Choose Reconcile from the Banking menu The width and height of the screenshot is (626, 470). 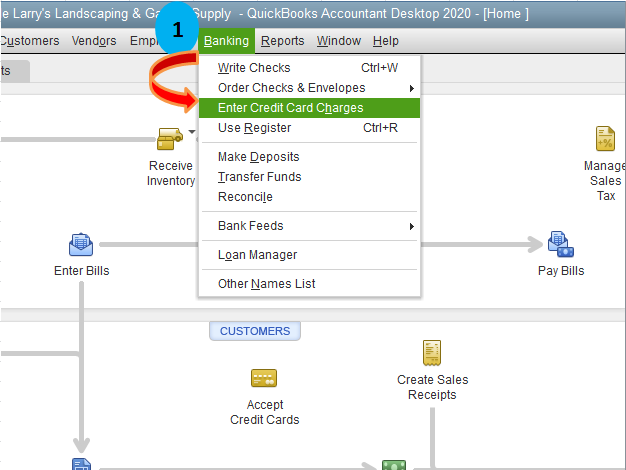point(309,197)
